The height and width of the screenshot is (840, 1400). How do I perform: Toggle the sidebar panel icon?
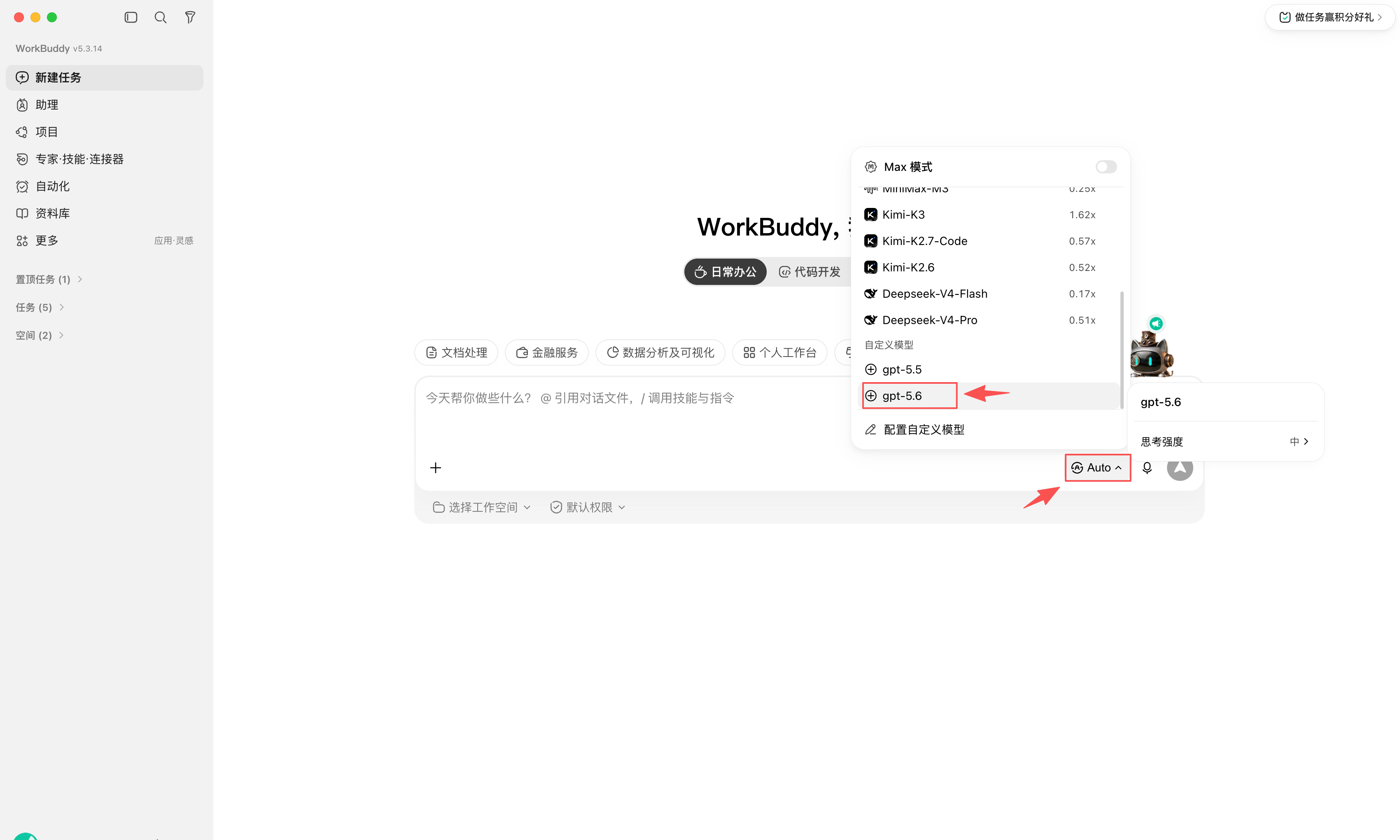click(x=131, y=18)
